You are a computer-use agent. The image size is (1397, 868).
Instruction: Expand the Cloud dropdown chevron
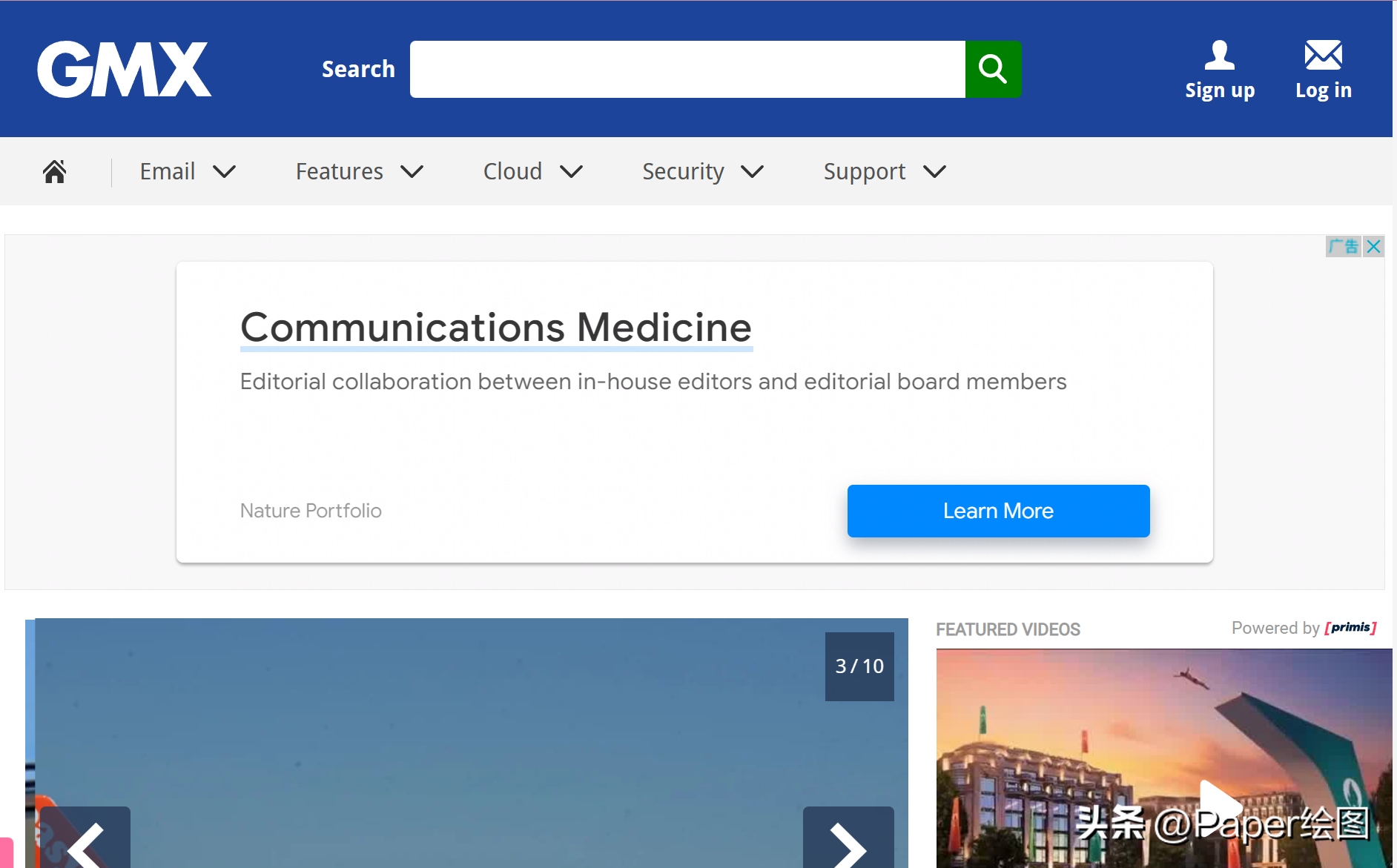click(571, 172)
